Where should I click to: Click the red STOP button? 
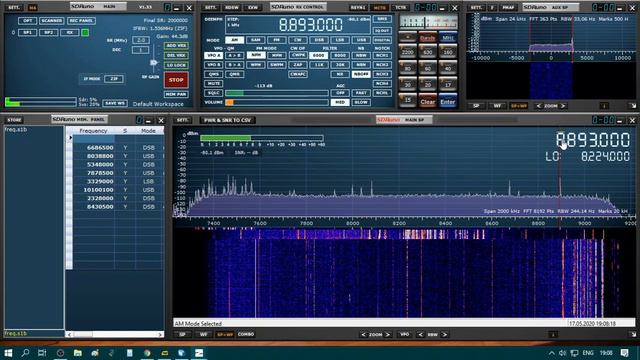(176, 80)
